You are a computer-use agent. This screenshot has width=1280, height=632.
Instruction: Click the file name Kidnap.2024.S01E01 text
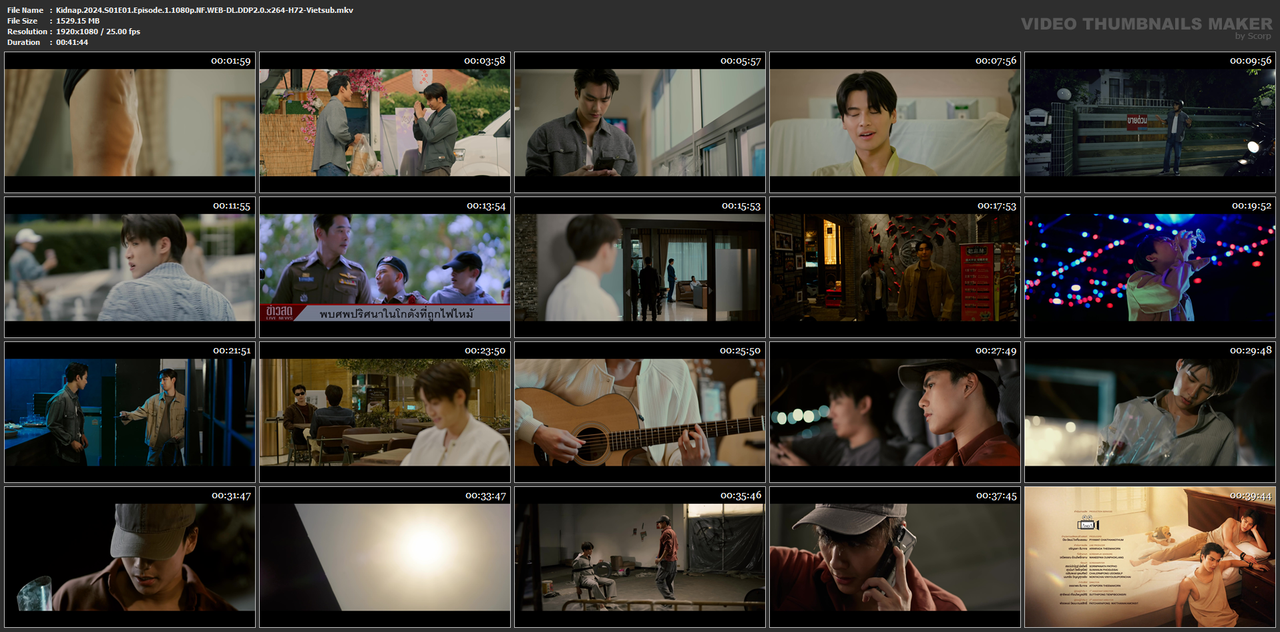(204, 10)
